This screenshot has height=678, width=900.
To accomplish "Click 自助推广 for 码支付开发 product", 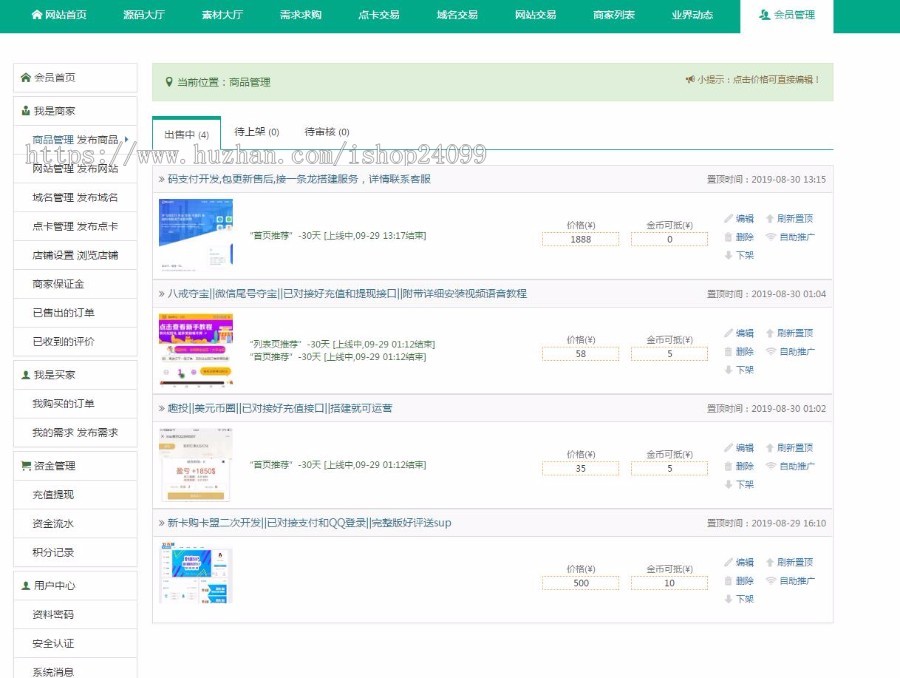I will coord(791,237).
